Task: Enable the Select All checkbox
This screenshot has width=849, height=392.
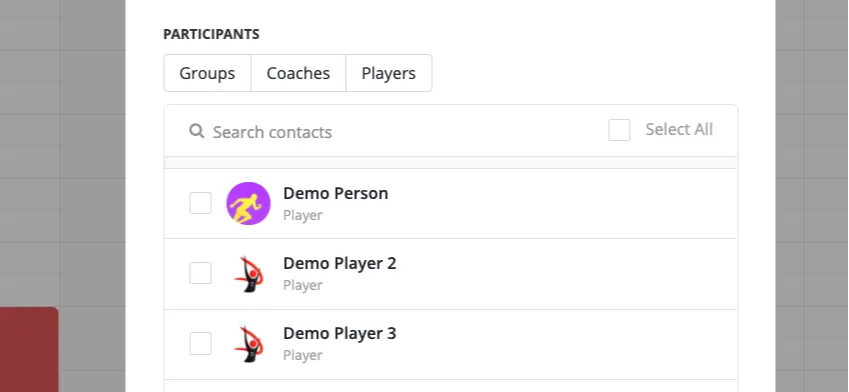Action: point(619,130)
